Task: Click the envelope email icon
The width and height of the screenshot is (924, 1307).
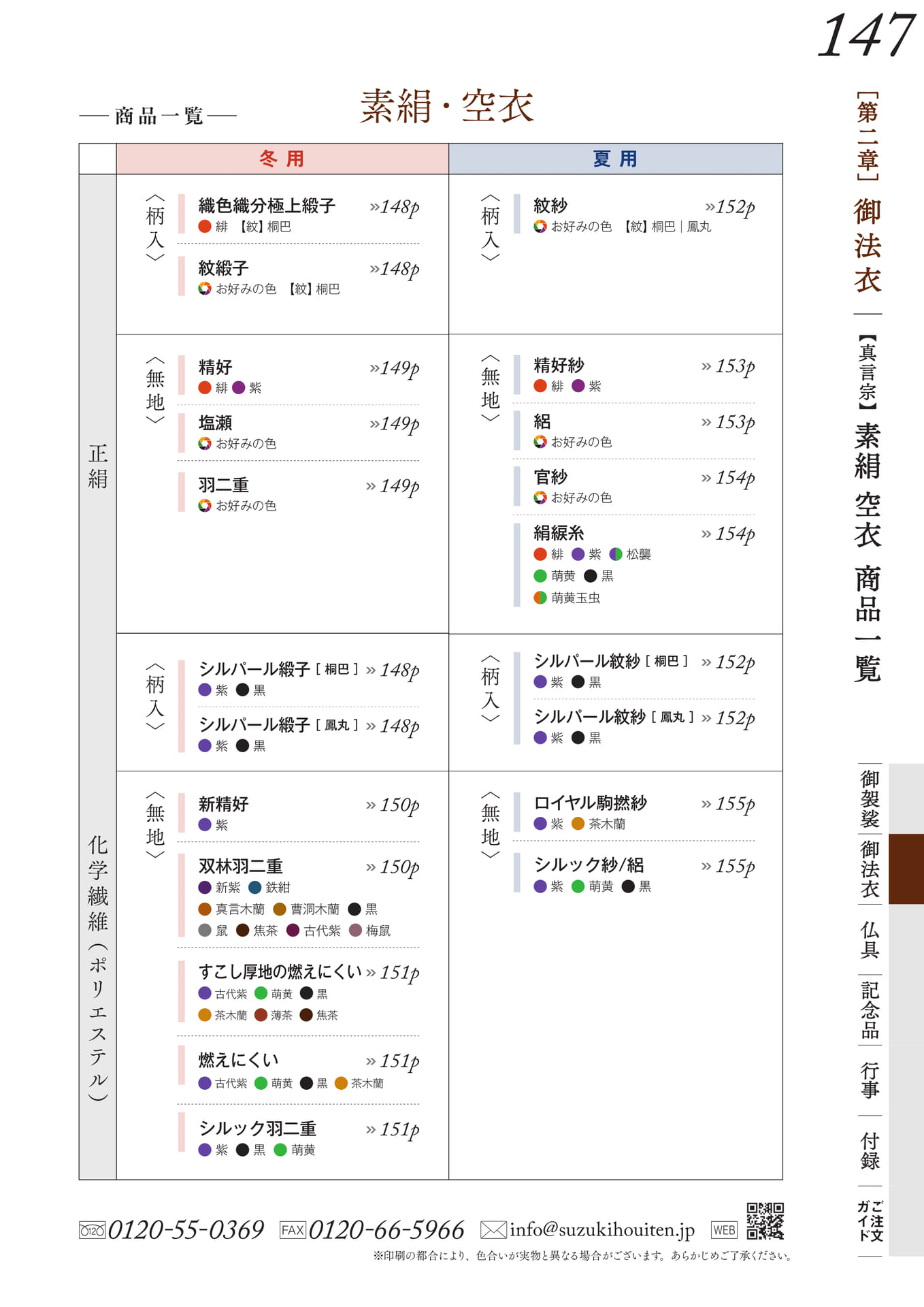Action: tap(493, 1229)
